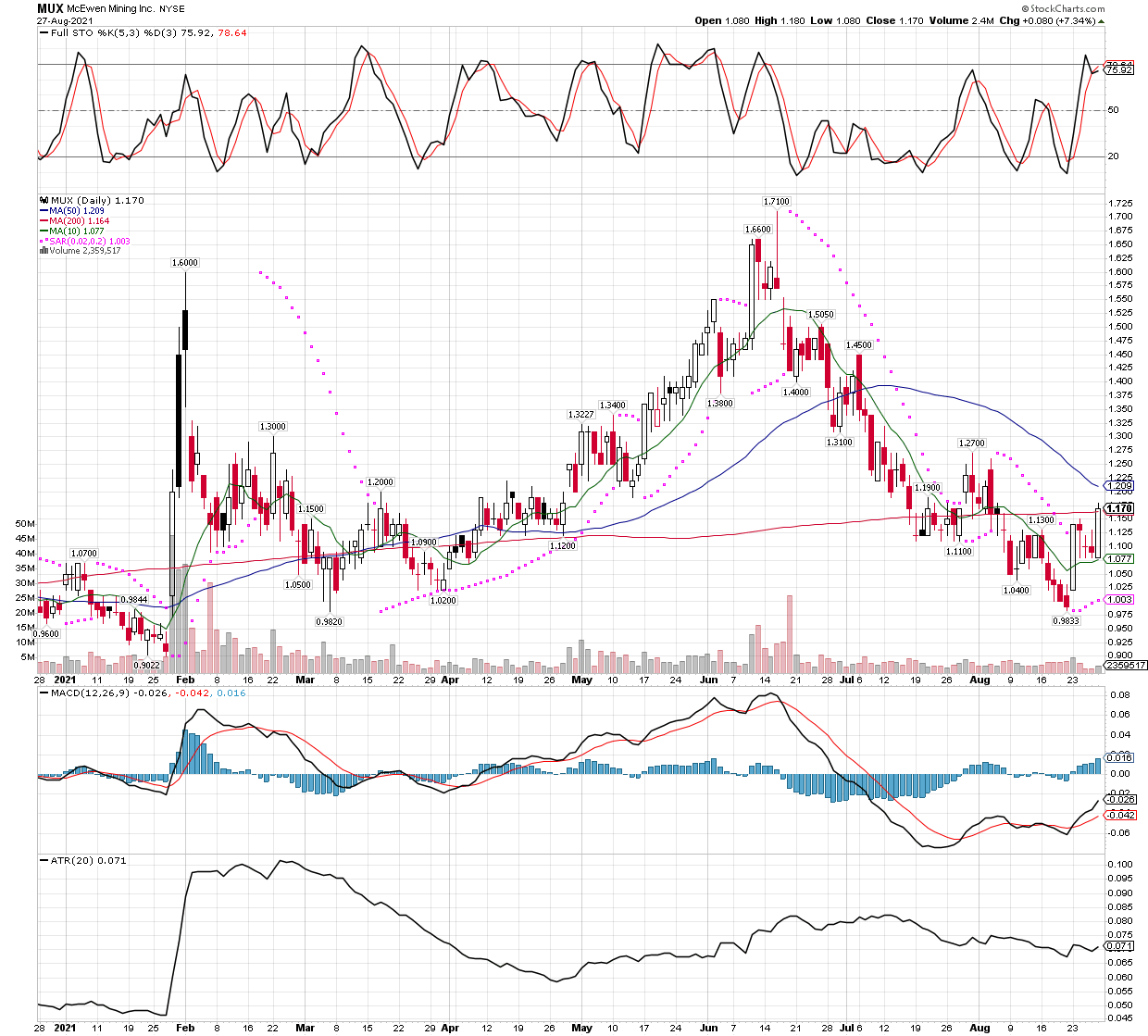Click the blue 1.209 tag on the price axis
The image size is (1148, 1036).
(x=1119, y=486)
